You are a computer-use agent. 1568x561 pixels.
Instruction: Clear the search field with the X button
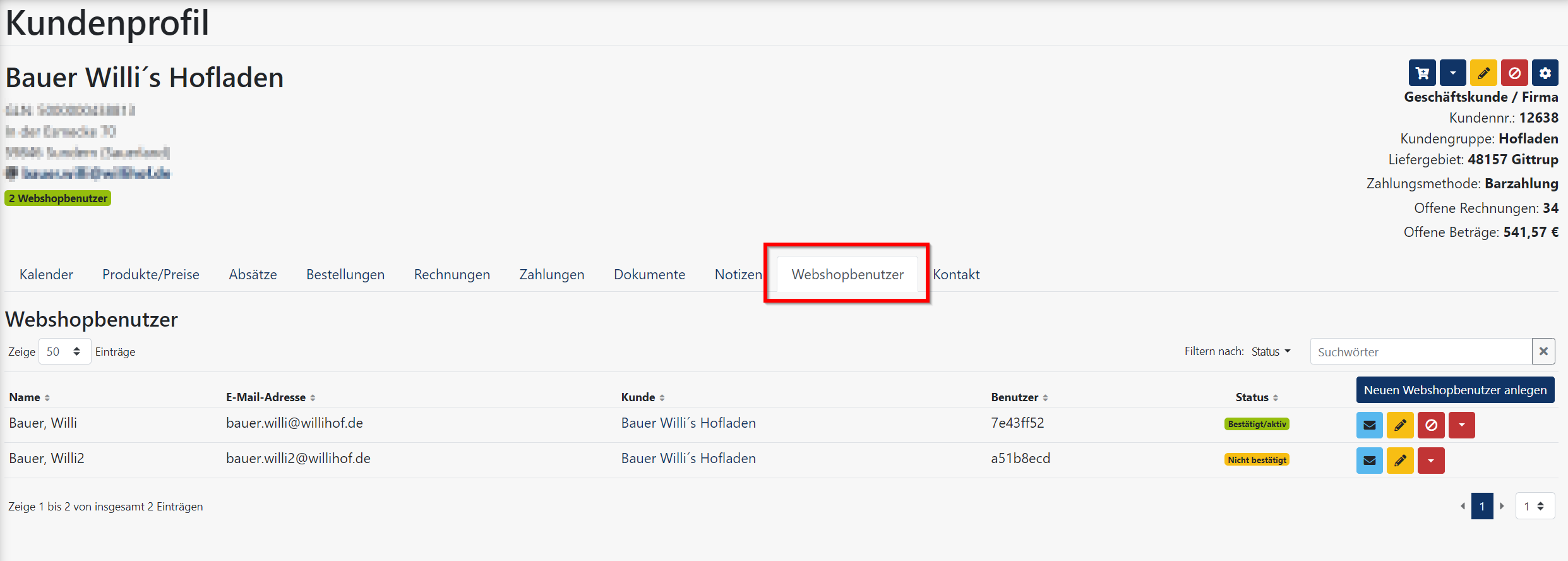pyautogui.click(x=1543, y=351)
